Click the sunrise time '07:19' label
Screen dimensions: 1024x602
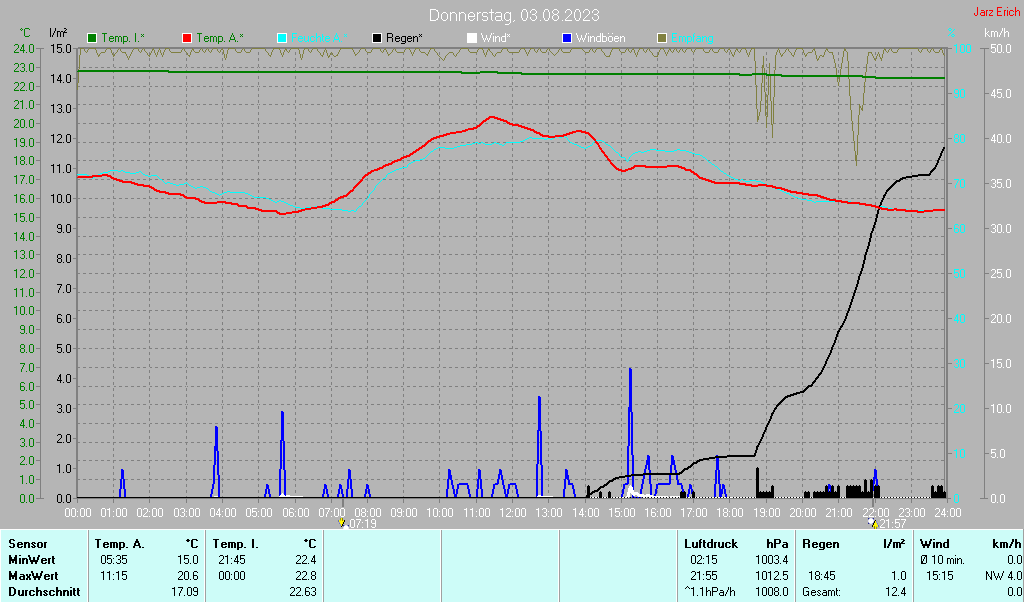point(362,524)
